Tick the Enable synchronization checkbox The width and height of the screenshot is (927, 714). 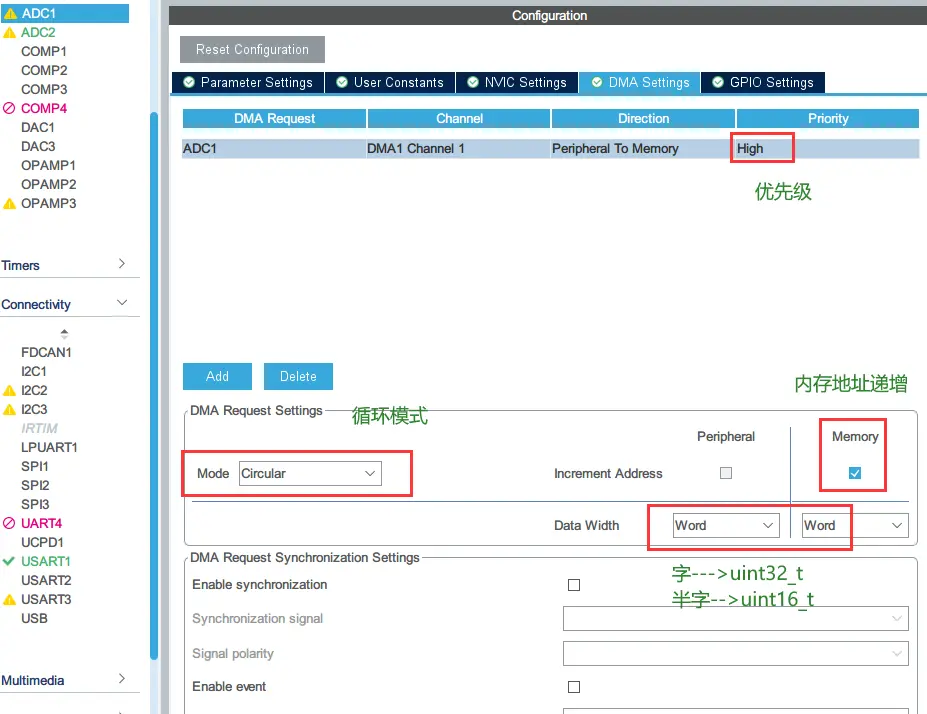tap(574, 585)
